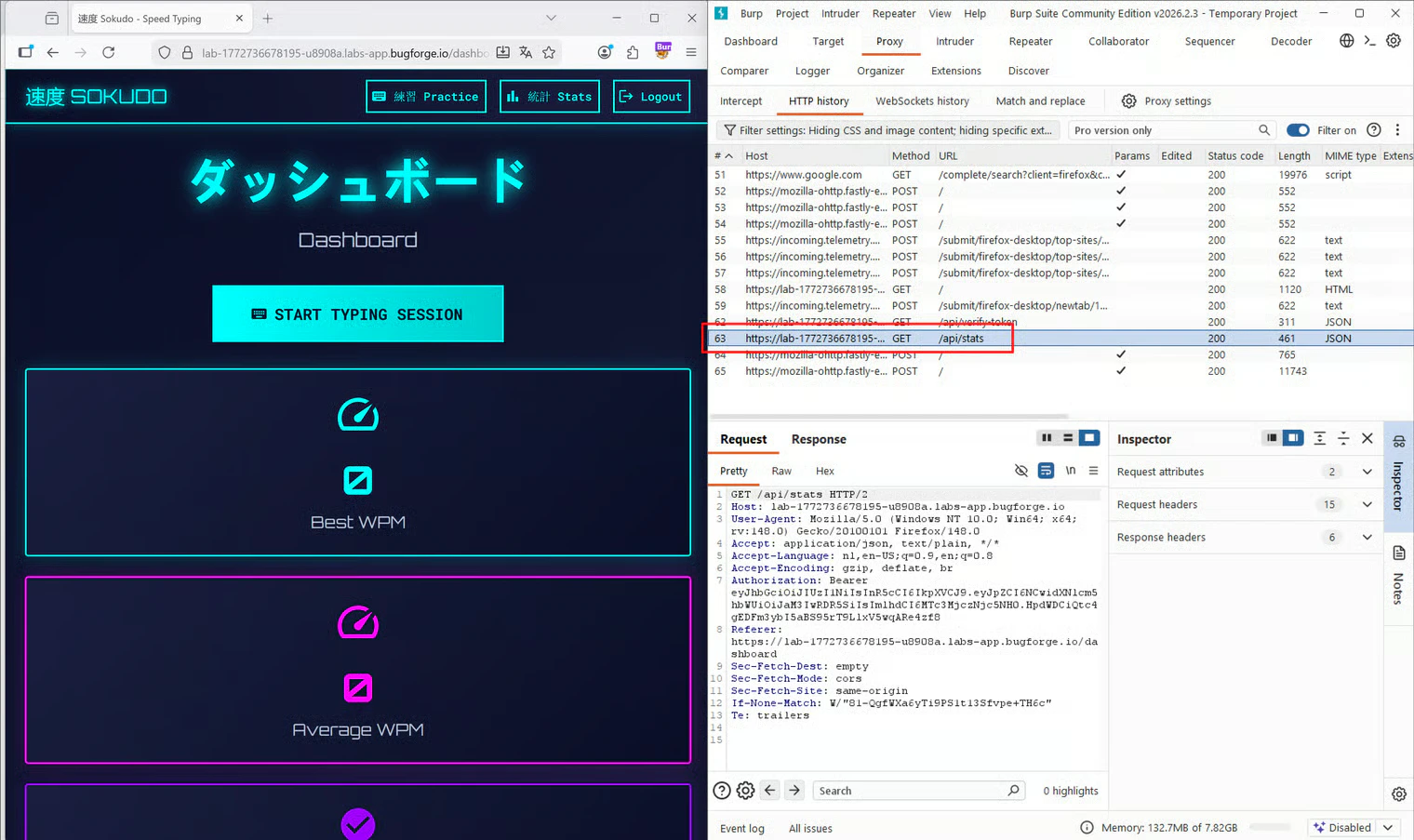Switch to the Repeater tab
Viewport: 1414px width, 840px height.
pyautogui.click(x=1031, y=41)
